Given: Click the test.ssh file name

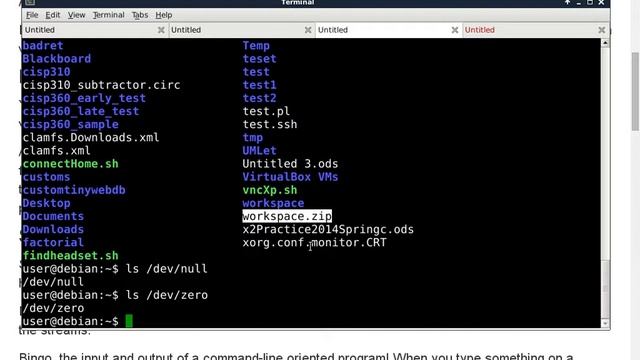Looking at the screenshot, I should point(270,124).
